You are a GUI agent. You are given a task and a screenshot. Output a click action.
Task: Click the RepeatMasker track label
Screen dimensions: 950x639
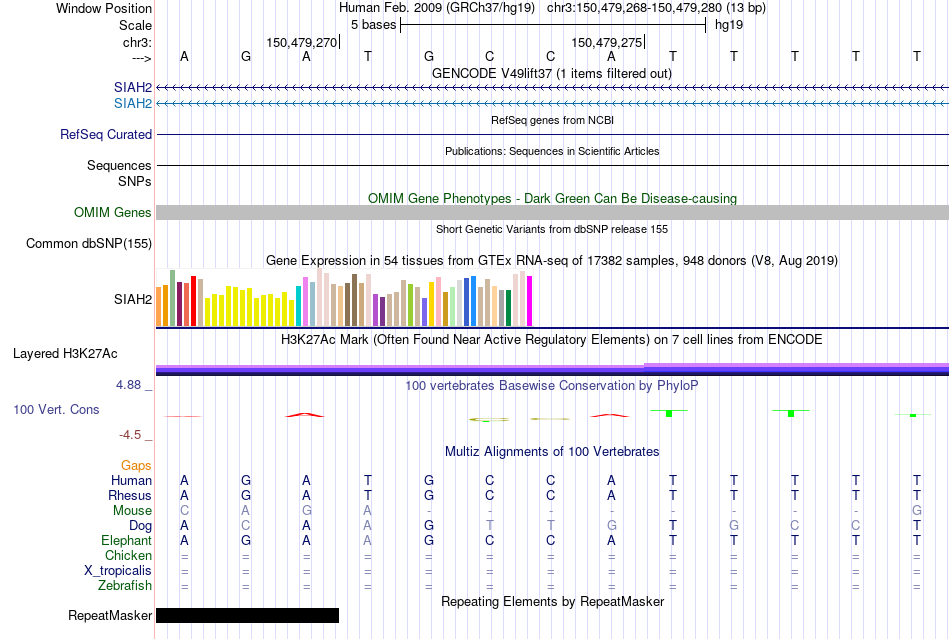[x=110, y=615]
